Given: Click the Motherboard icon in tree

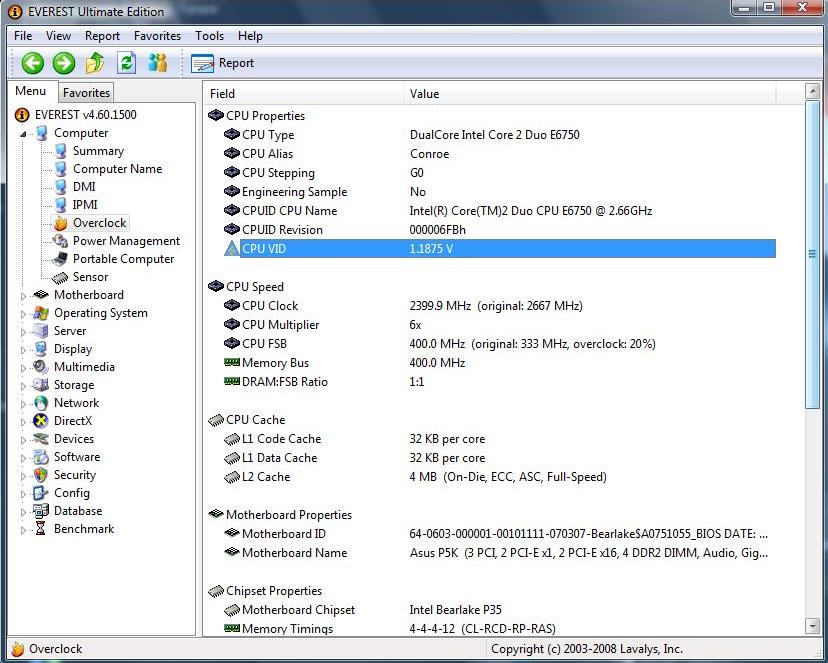Looking at the screenshot, I should (41, 295).
